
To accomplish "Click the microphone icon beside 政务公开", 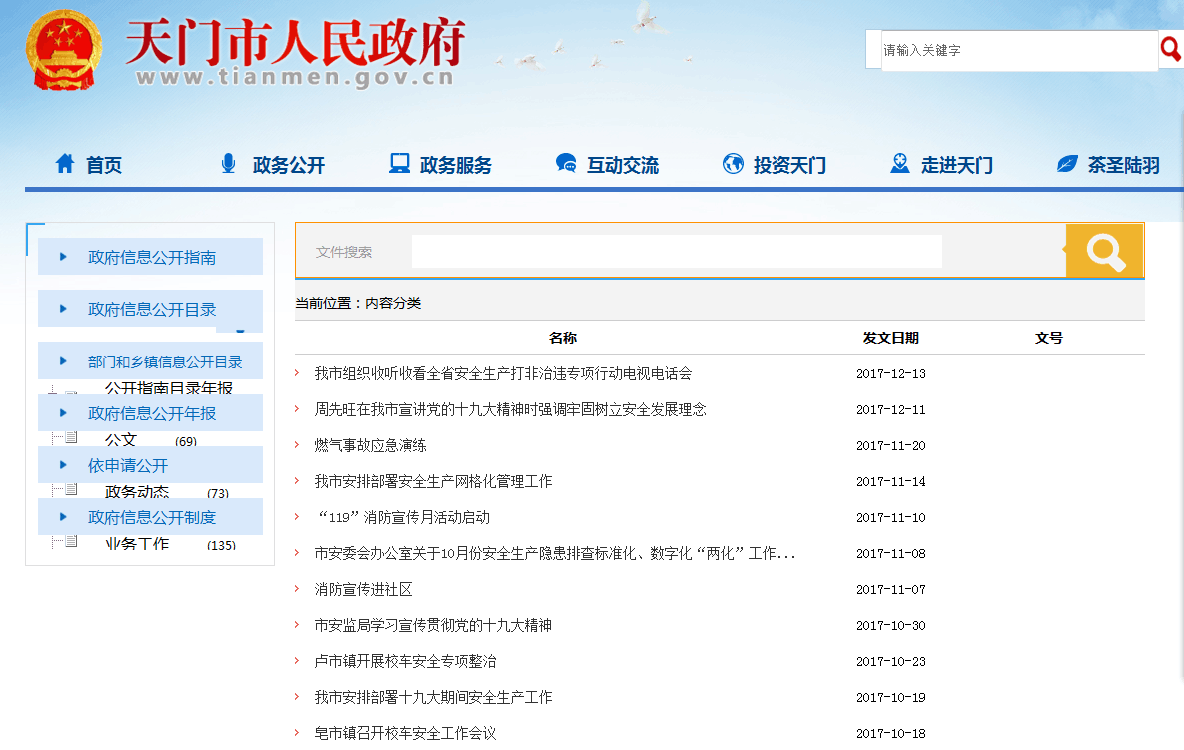I will tap(229, 164).
